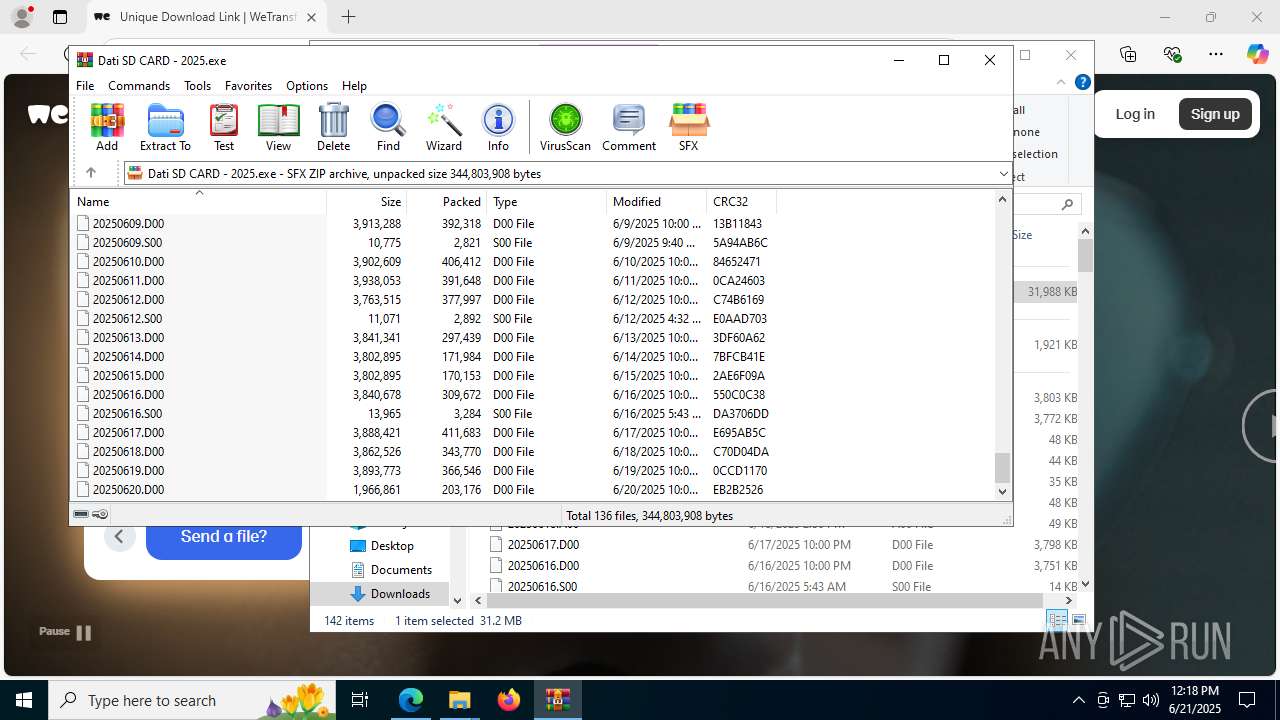1280x720 pixels.
Task: Click the SFX toolbar icon
Action: [x=689, y=127]
